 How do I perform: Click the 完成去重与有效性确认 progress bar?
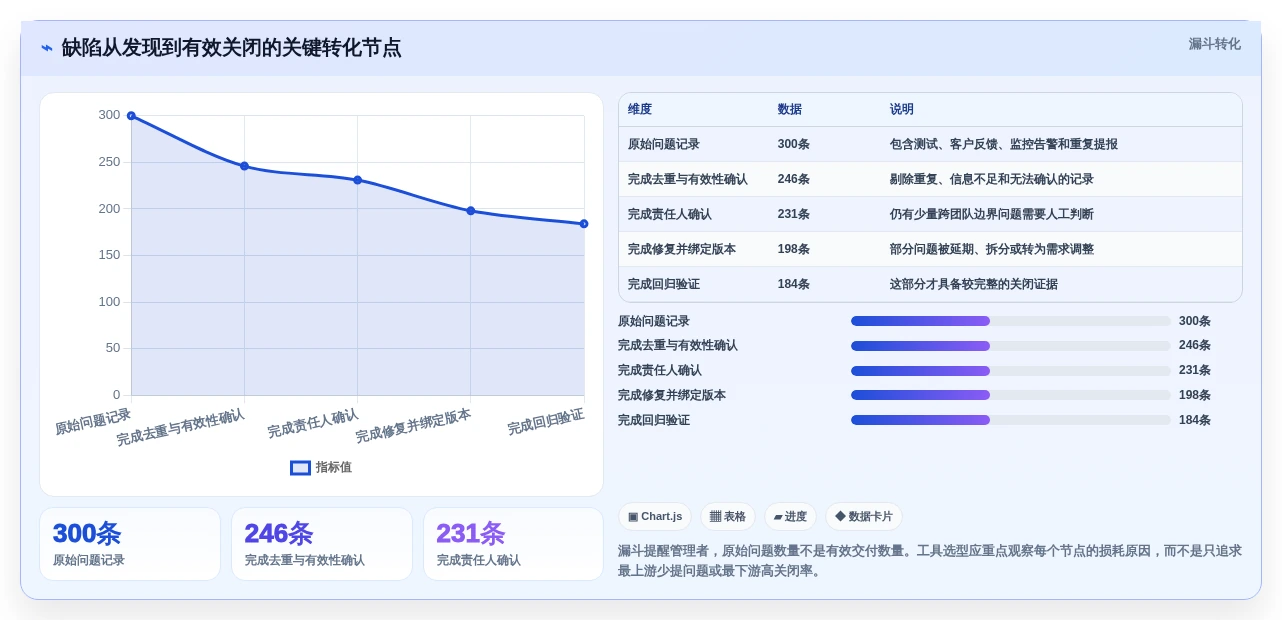[x=1010, y=346]
